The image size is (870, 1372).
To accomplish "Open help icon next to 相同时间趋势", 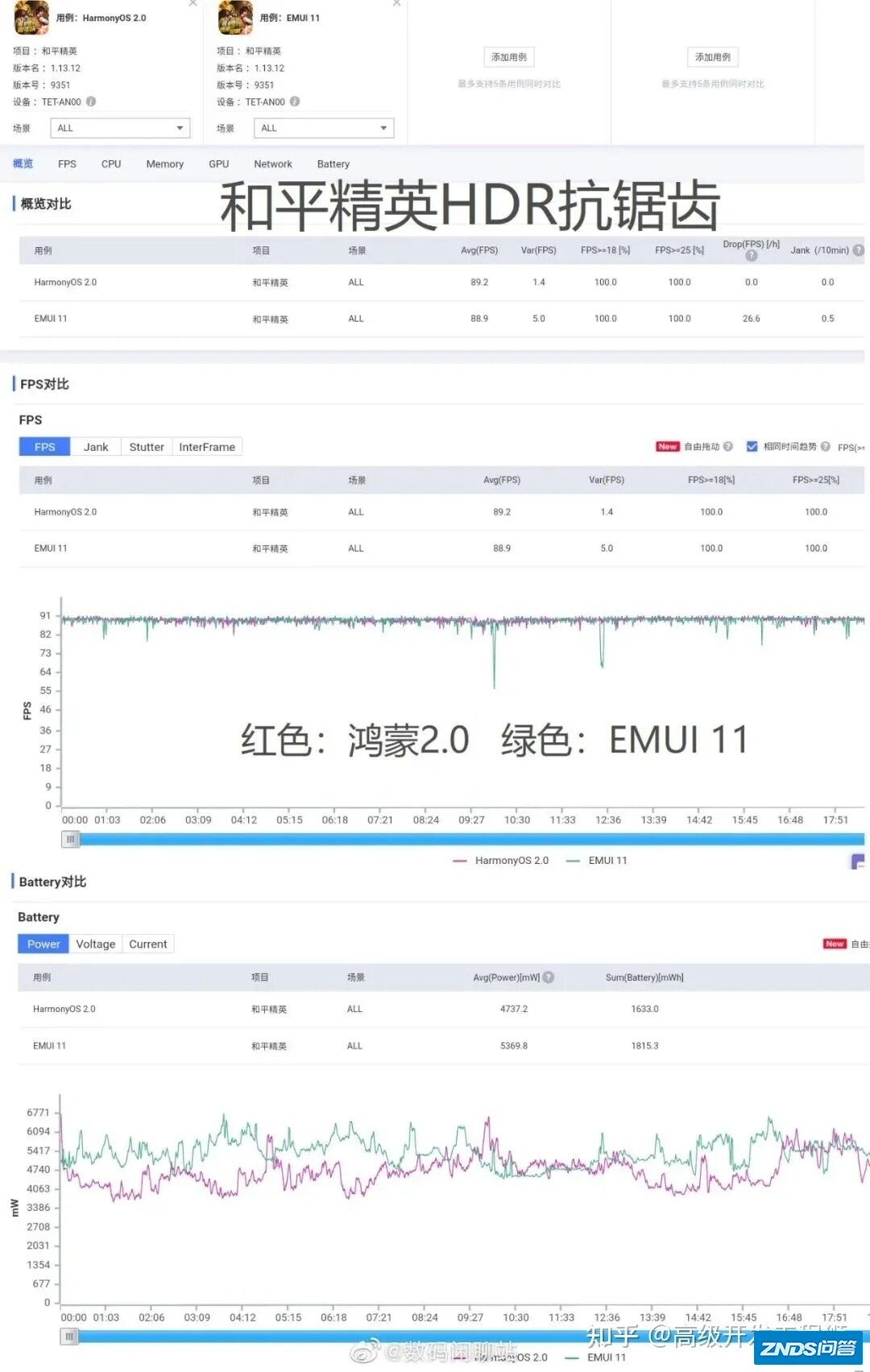I will point(826,446).
